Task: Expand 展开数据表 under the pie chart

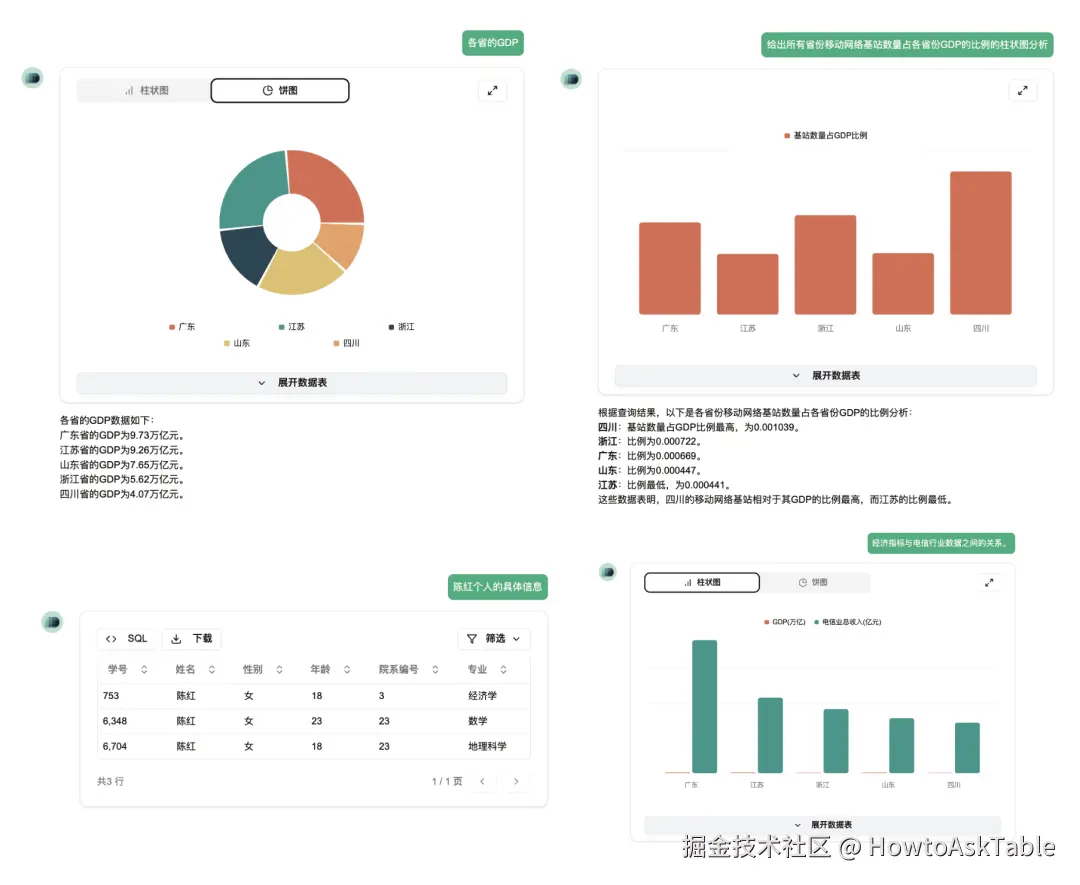Action: coord(291,383)
